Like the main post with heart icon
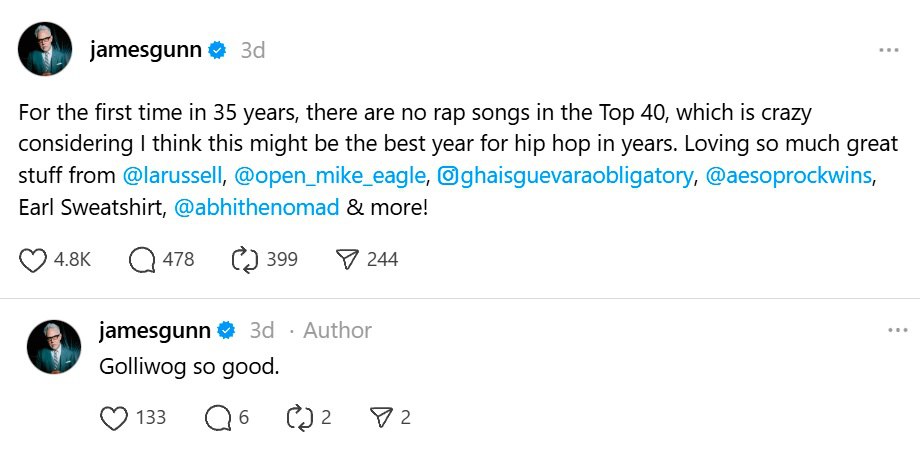The height and width of the screenshot is (451, 920). pos(34,260)
